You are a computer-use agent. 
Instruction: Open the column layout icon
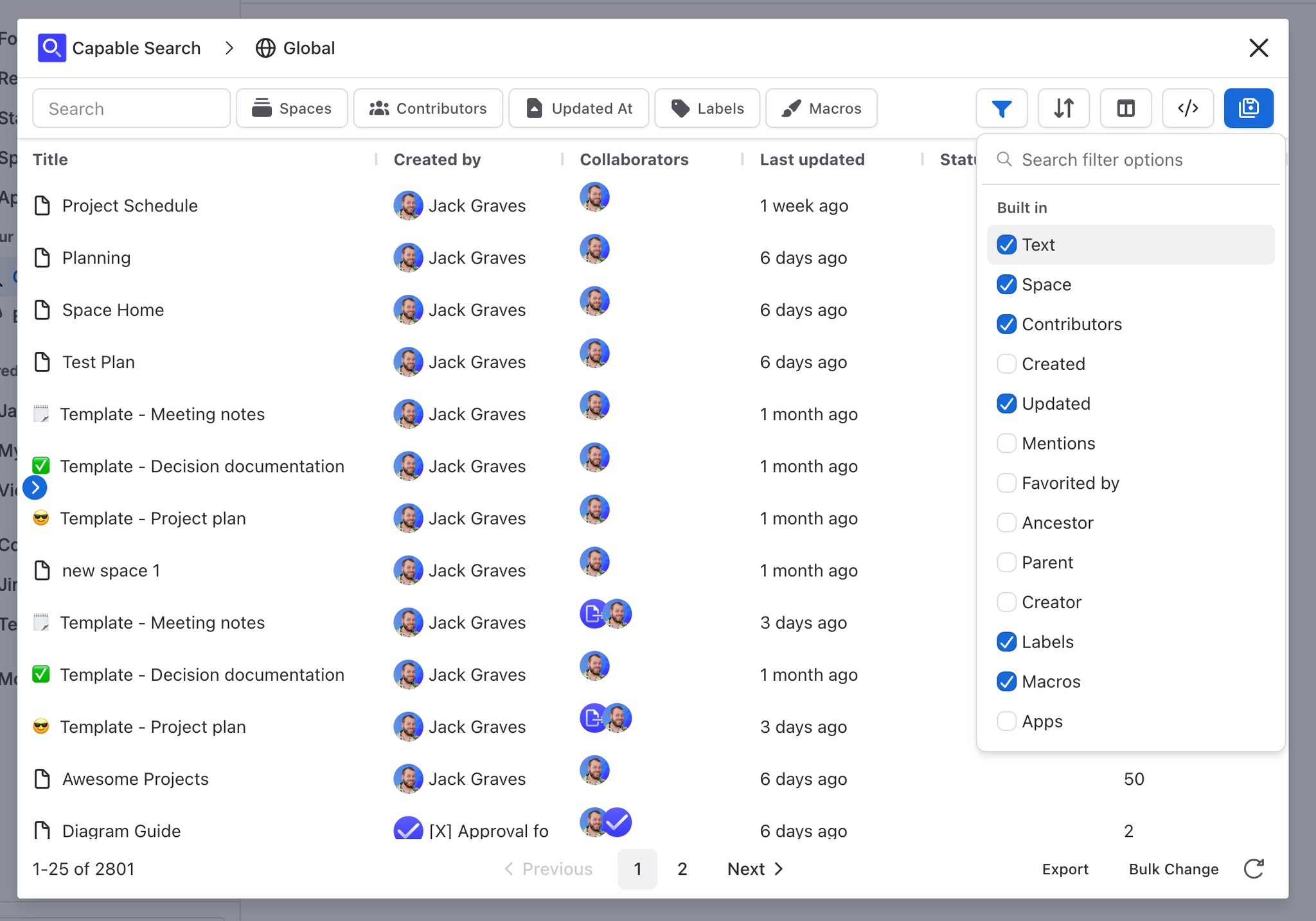[x=1126, y=109]
